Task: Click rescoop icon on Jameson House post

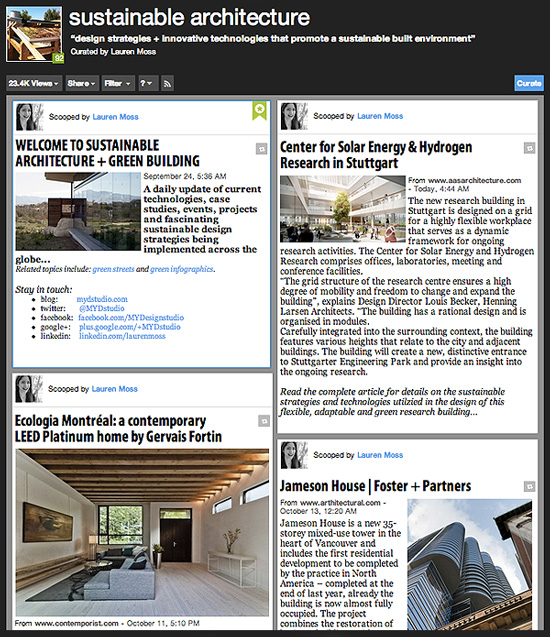Action: coord(529,486)
